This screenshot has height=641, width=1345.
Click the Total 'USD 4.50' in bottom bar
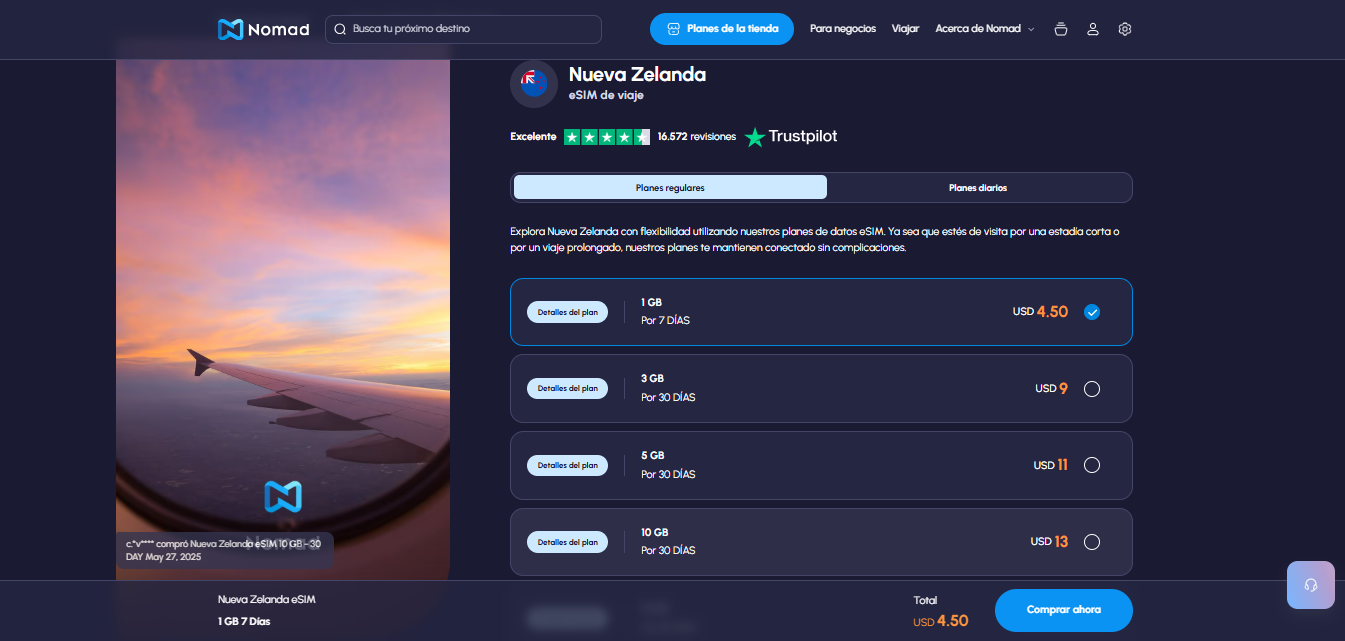[x=941, y=621]
